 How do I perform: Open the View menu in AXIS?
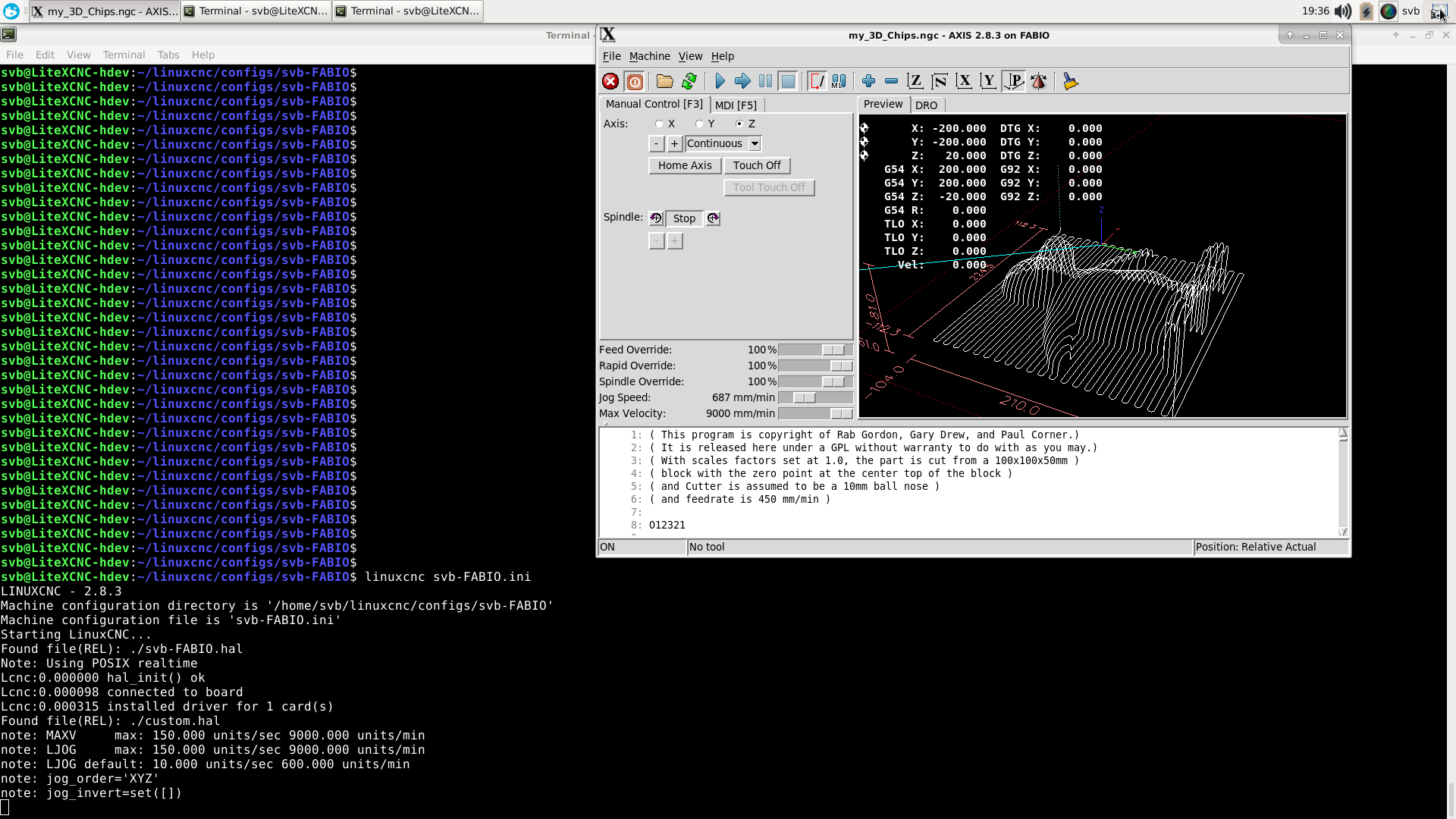click(x=690, y=56)
